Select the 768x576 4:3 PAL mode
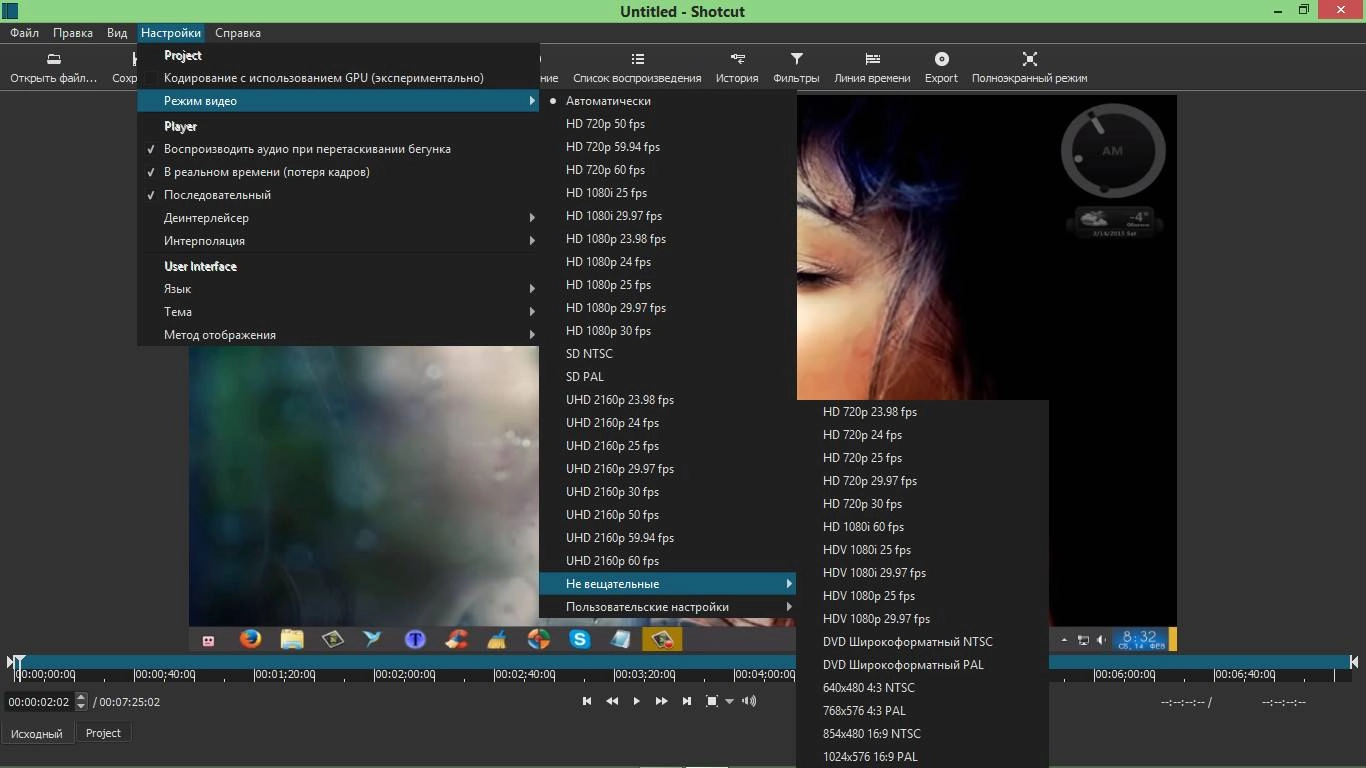 (923, 711)
